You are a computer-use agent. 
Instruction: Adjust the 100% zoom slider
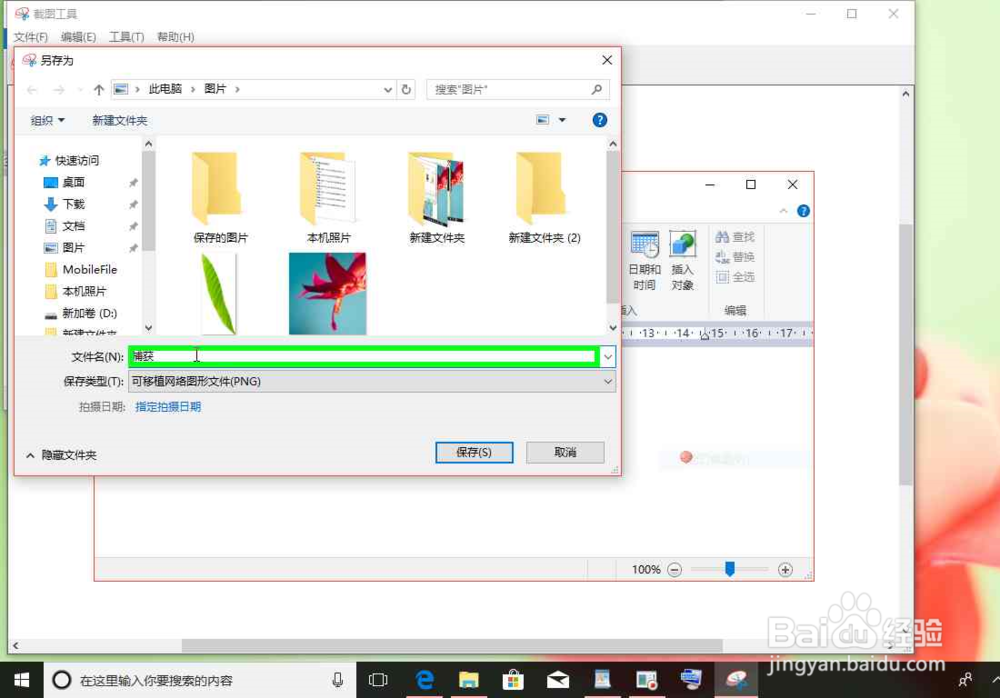click(x=730, y=569)
